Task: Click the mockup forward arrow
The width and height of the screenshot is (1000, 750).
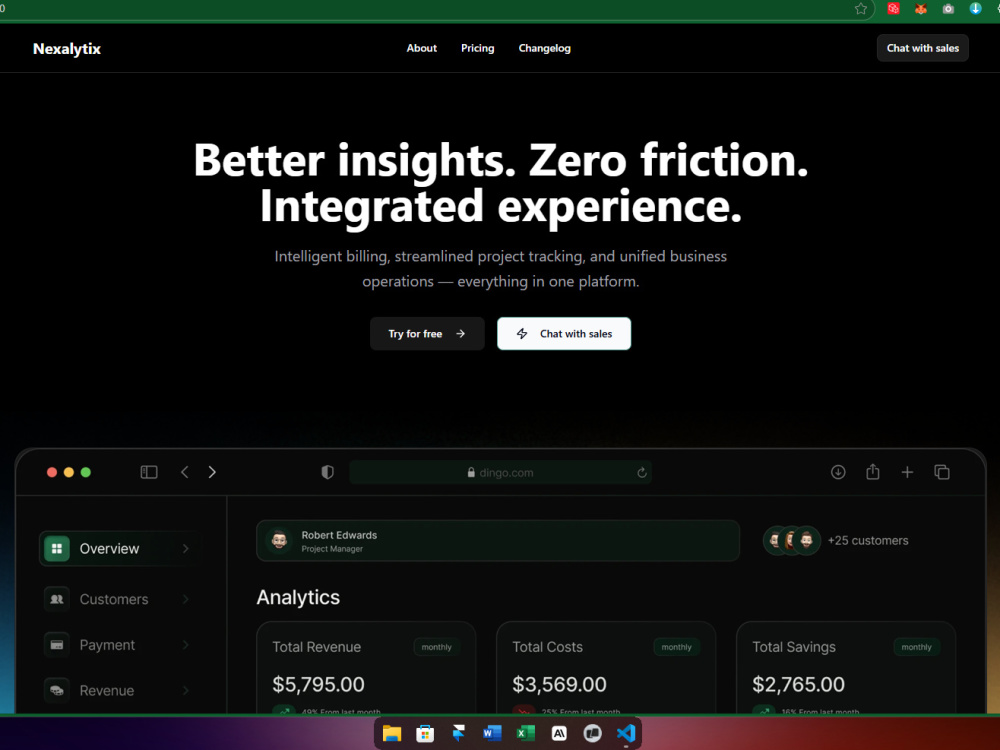Action: (212, 472)
